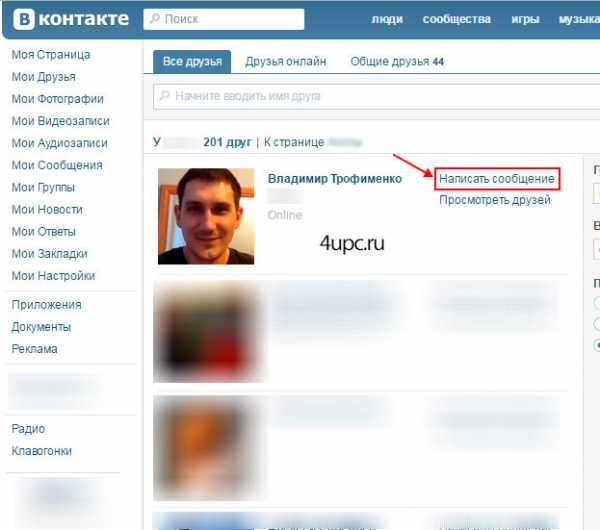Viewport: 600px width, 530px height.
Task: Click Просмотреть друзей link
Action: tap(495, 200)
